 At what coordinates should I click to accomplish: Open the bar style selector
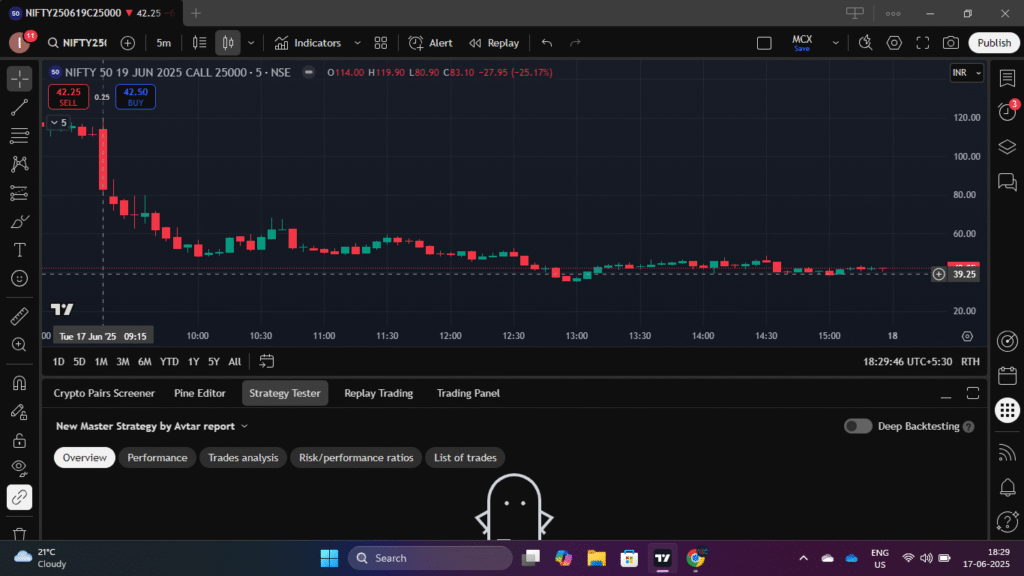click(x=199, y=43)
